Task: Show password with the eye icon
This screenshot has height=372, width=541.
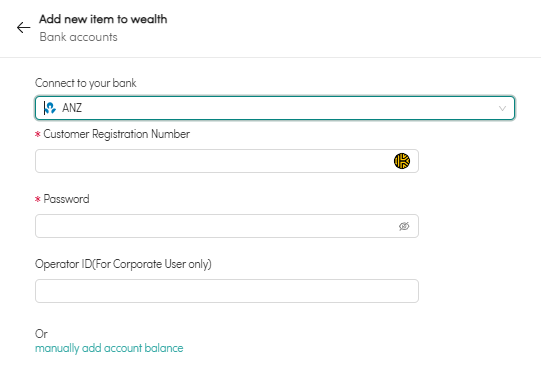Action: click(404, 226)
